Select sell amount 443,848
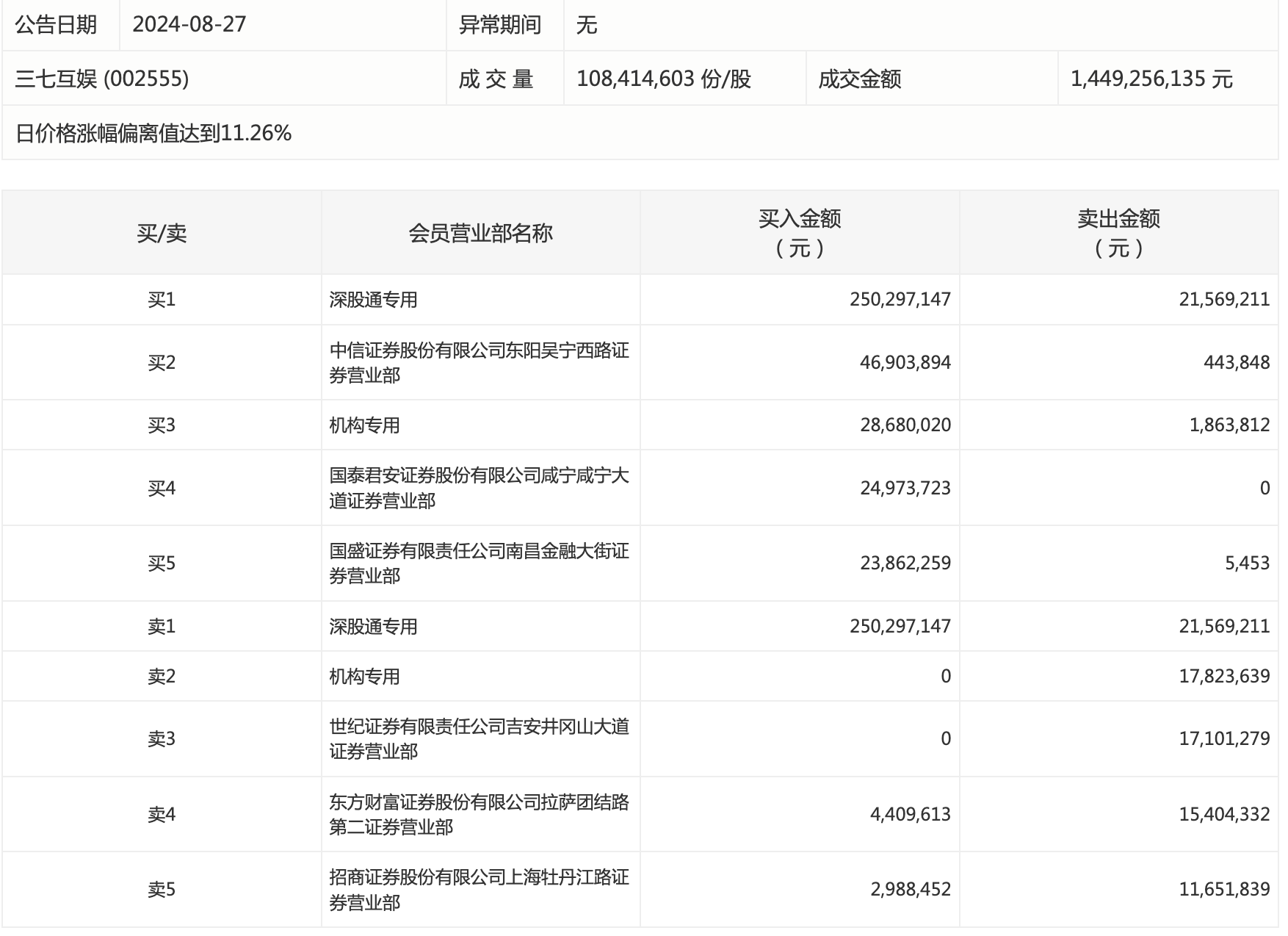1288x936 pixels. click(x=1237, y=363)
